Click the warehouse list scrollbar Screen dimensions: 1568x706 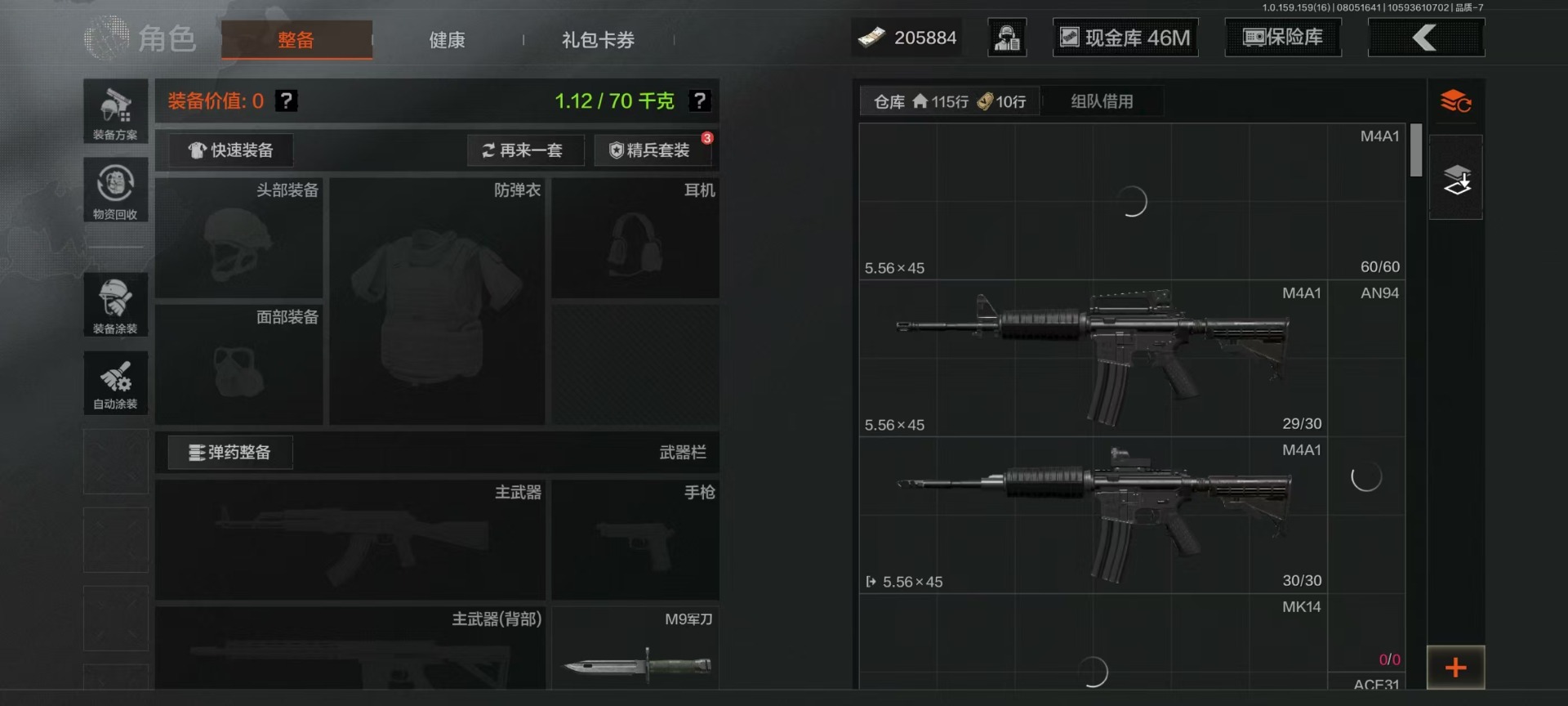click(x=1416, y=150)
